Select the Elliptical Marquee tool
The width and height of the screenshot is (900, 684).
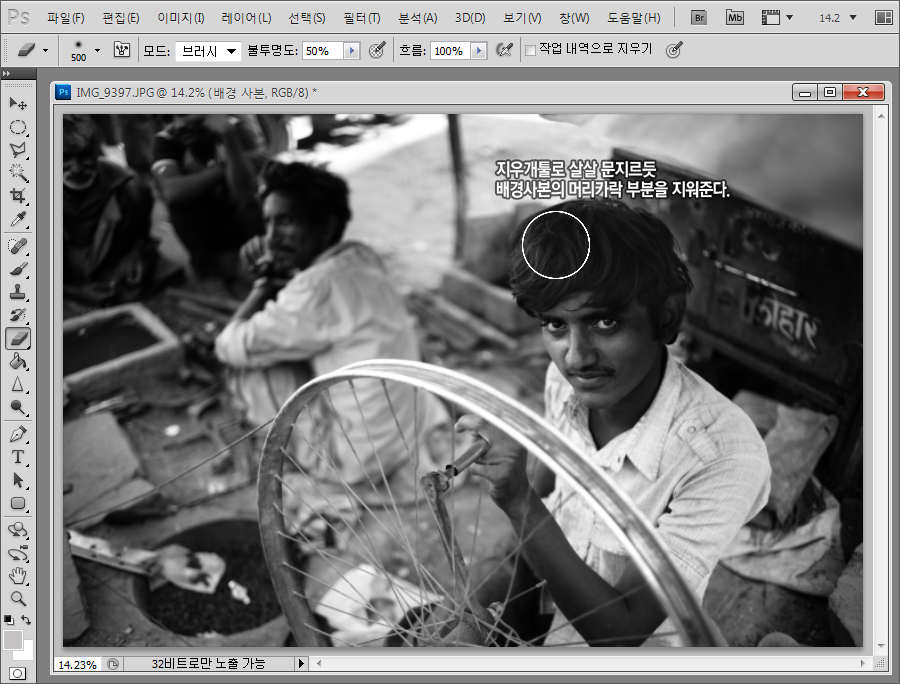[18, 127]
